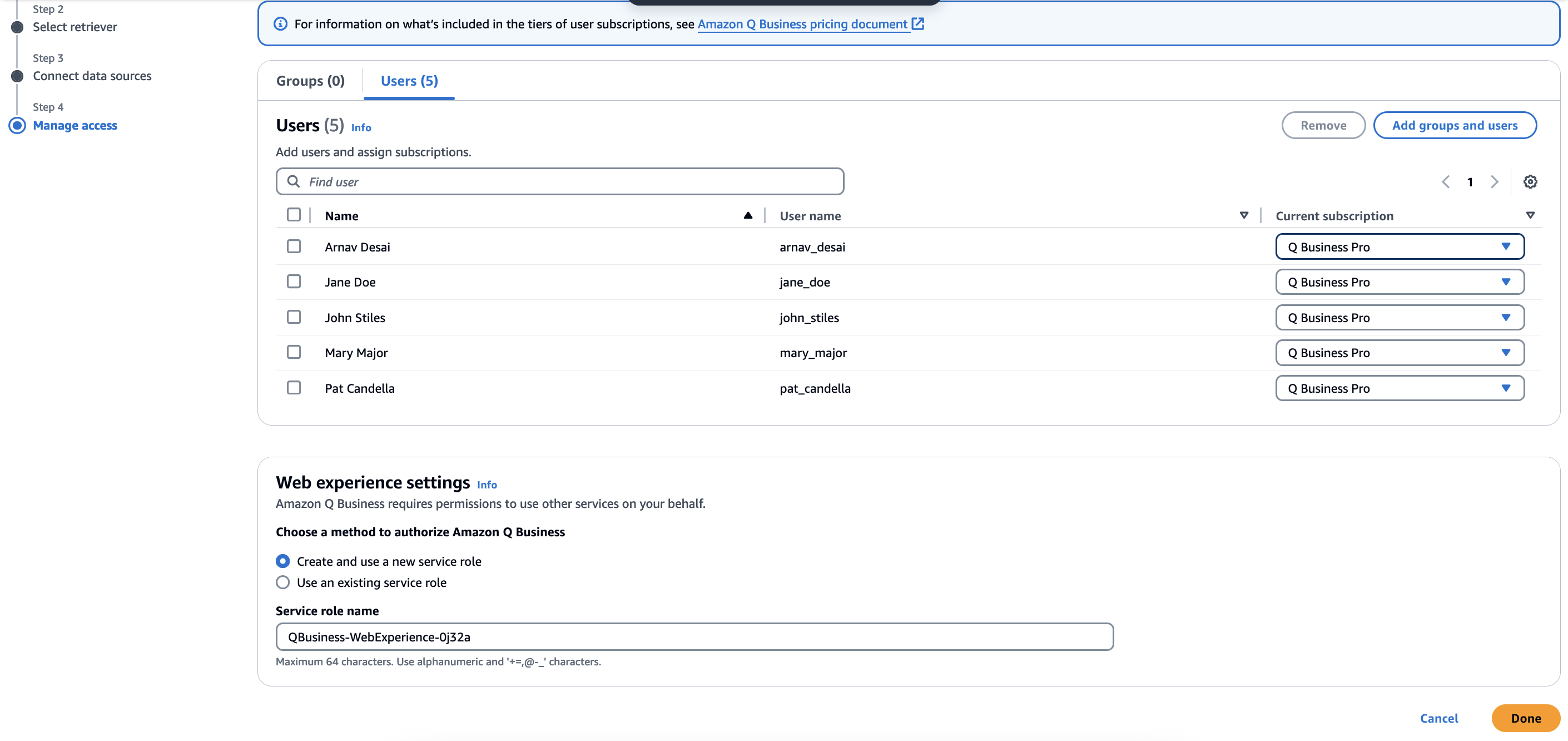The image size is (1568, 741).
Task: Go to previous page of users
Action: [1445, 181]
